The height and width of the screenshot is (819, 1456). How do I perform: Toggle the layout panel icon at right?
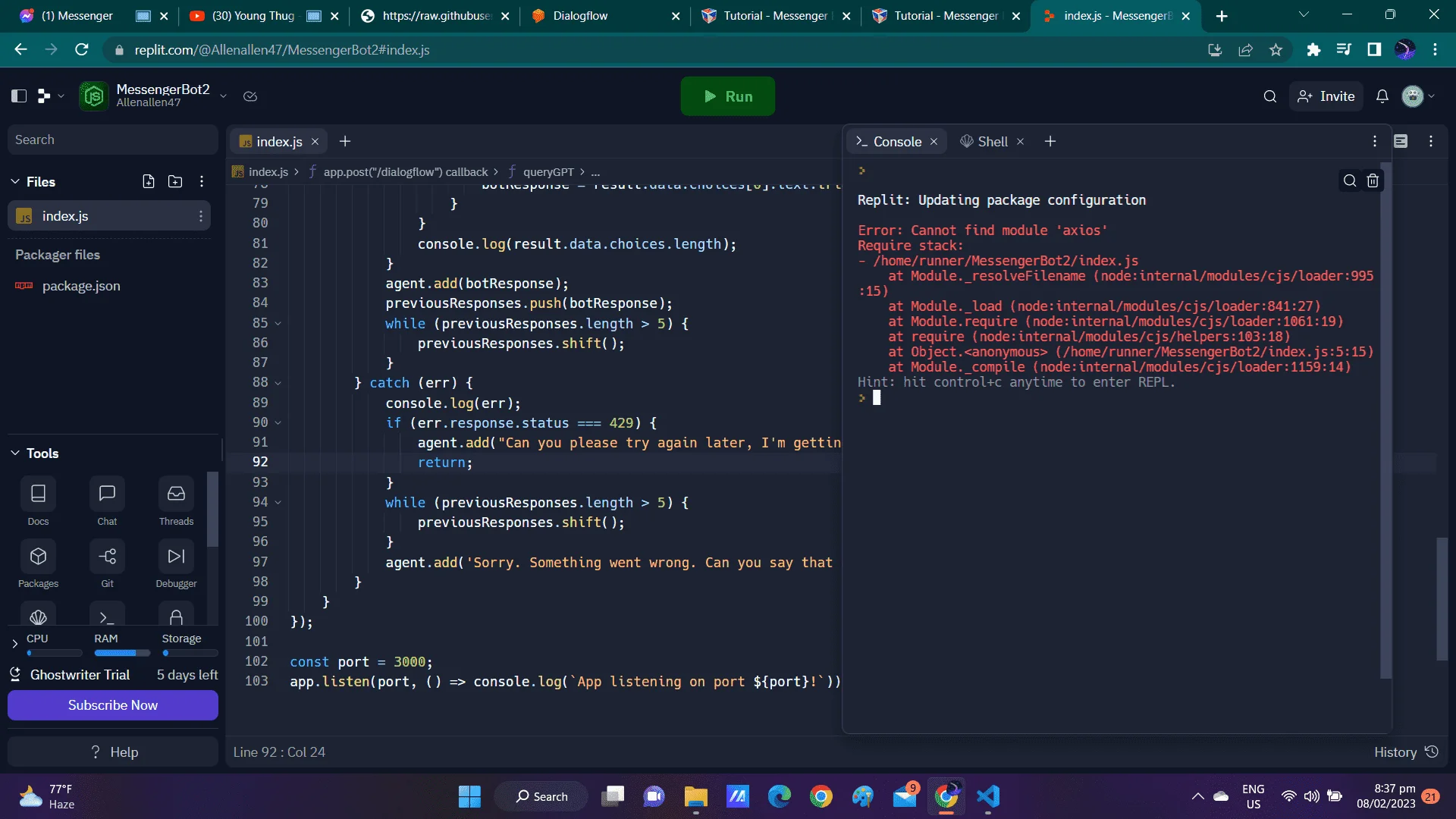(1401, 141)
